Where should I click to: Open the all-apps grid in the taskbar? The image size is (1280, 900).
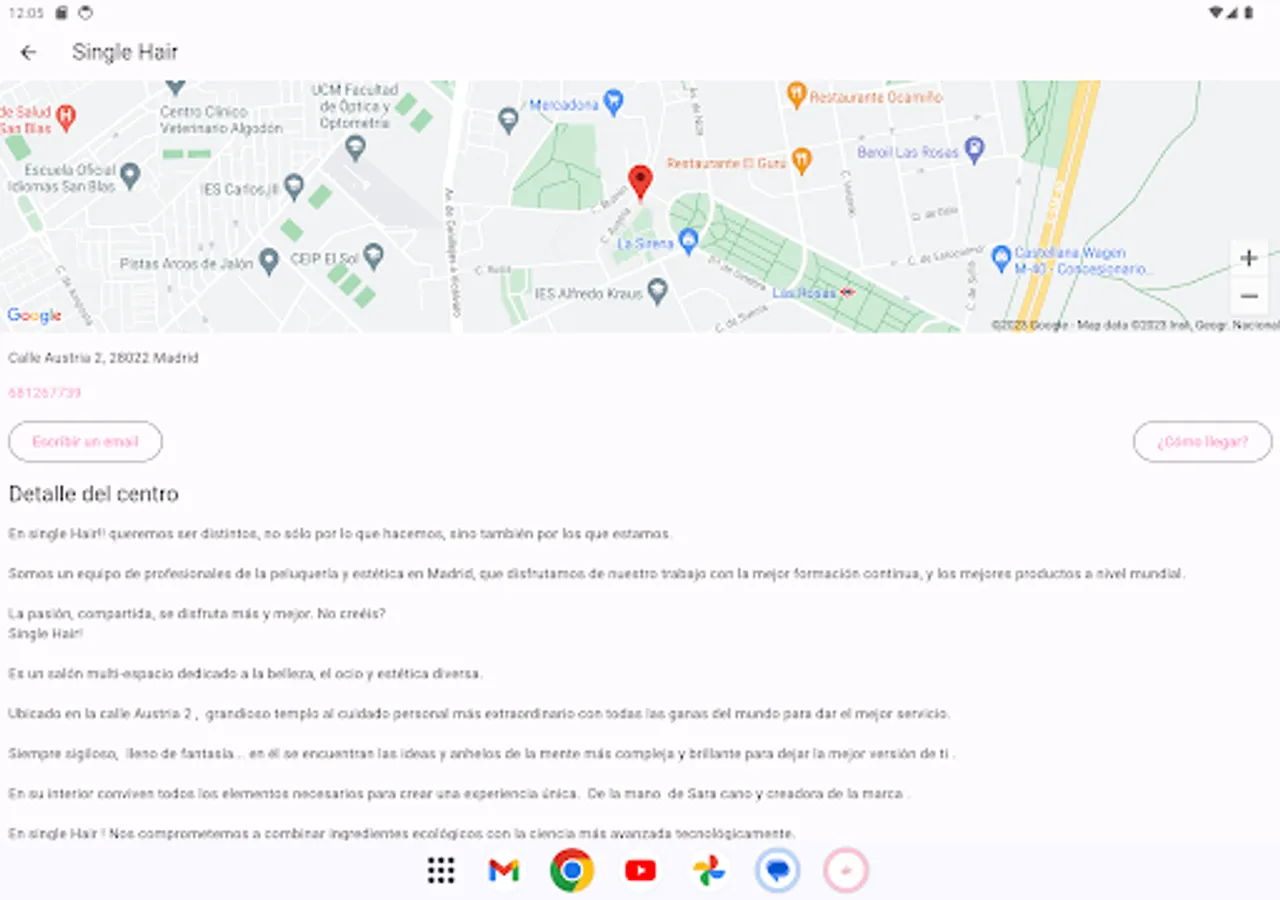coord(438,870)
